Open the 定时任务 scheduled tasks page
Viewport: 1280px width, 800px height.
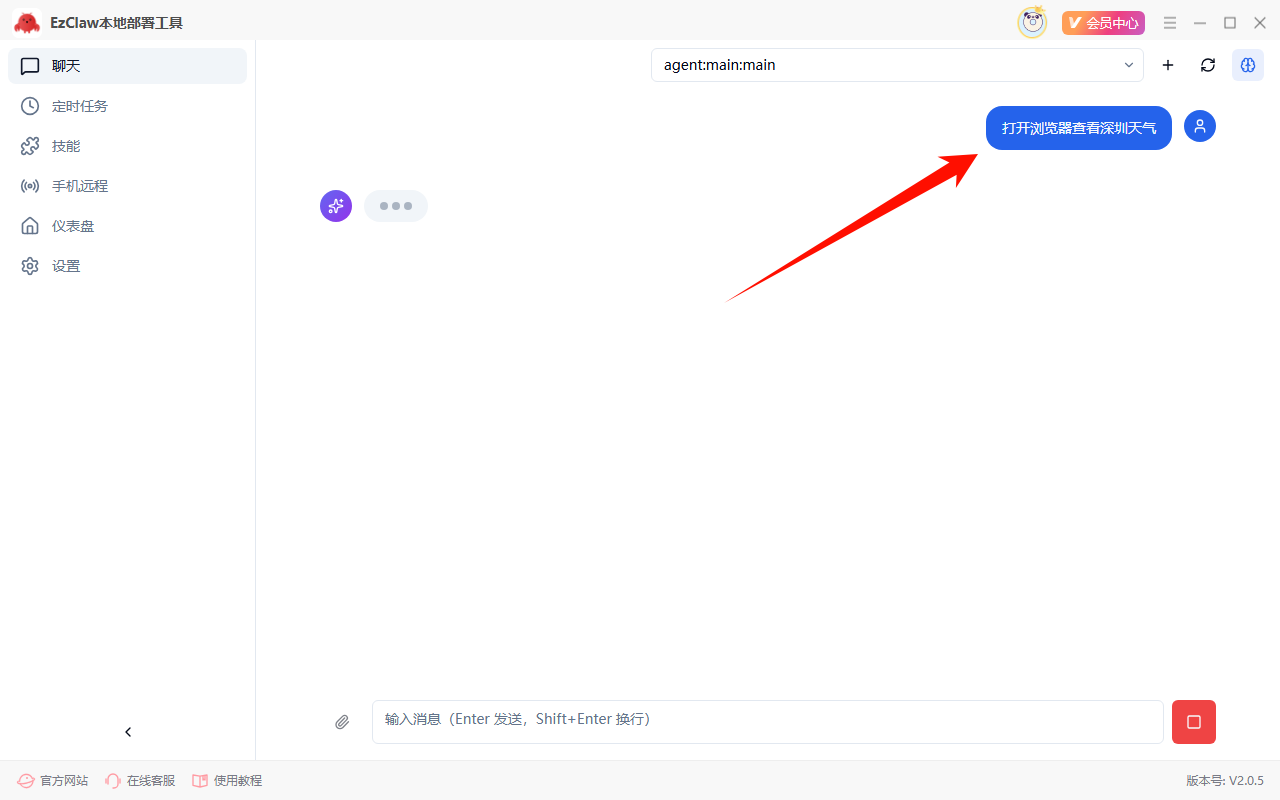coord(80,106)
